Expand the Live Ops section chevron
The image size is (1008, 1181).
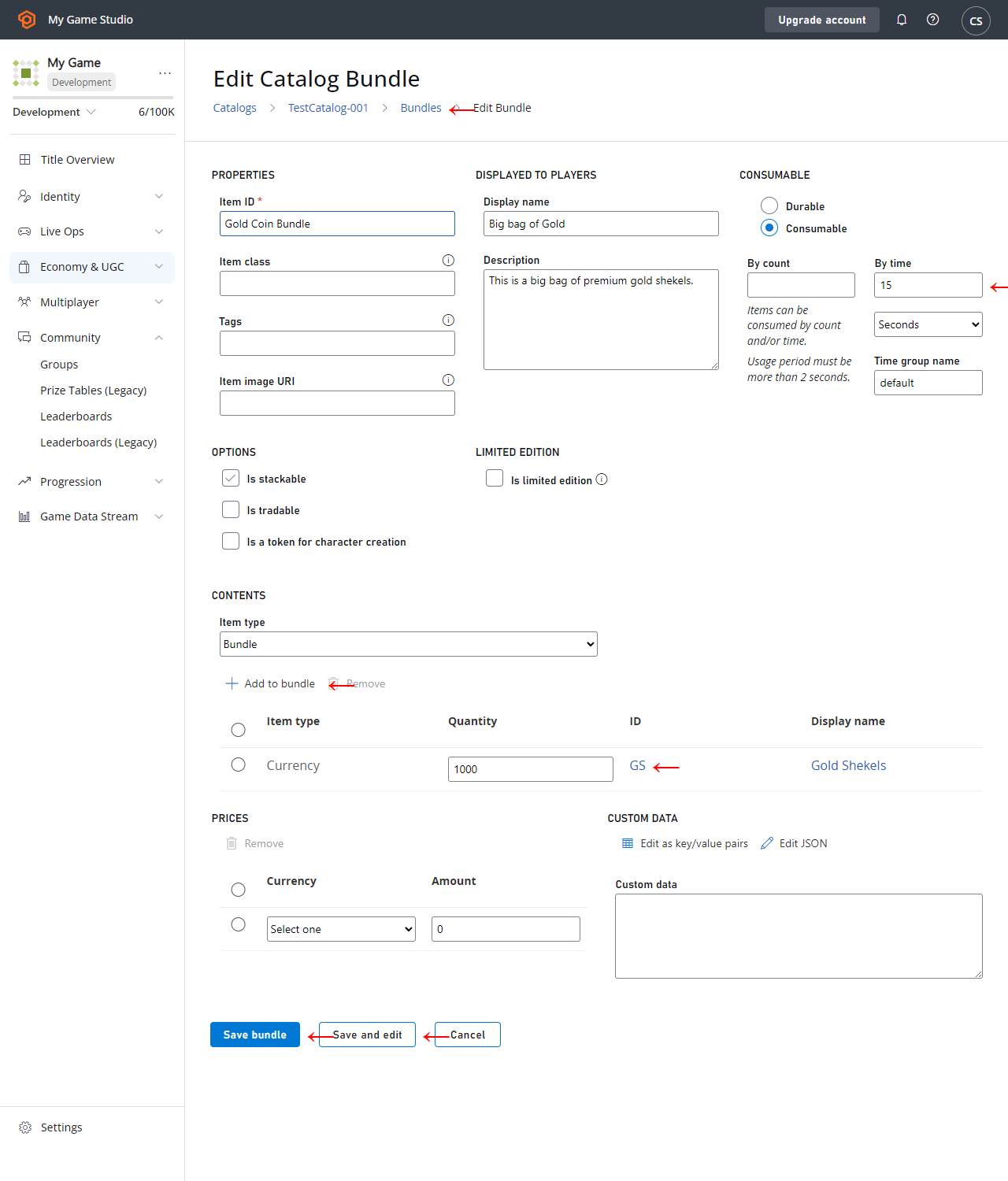[x=159, y=231]
